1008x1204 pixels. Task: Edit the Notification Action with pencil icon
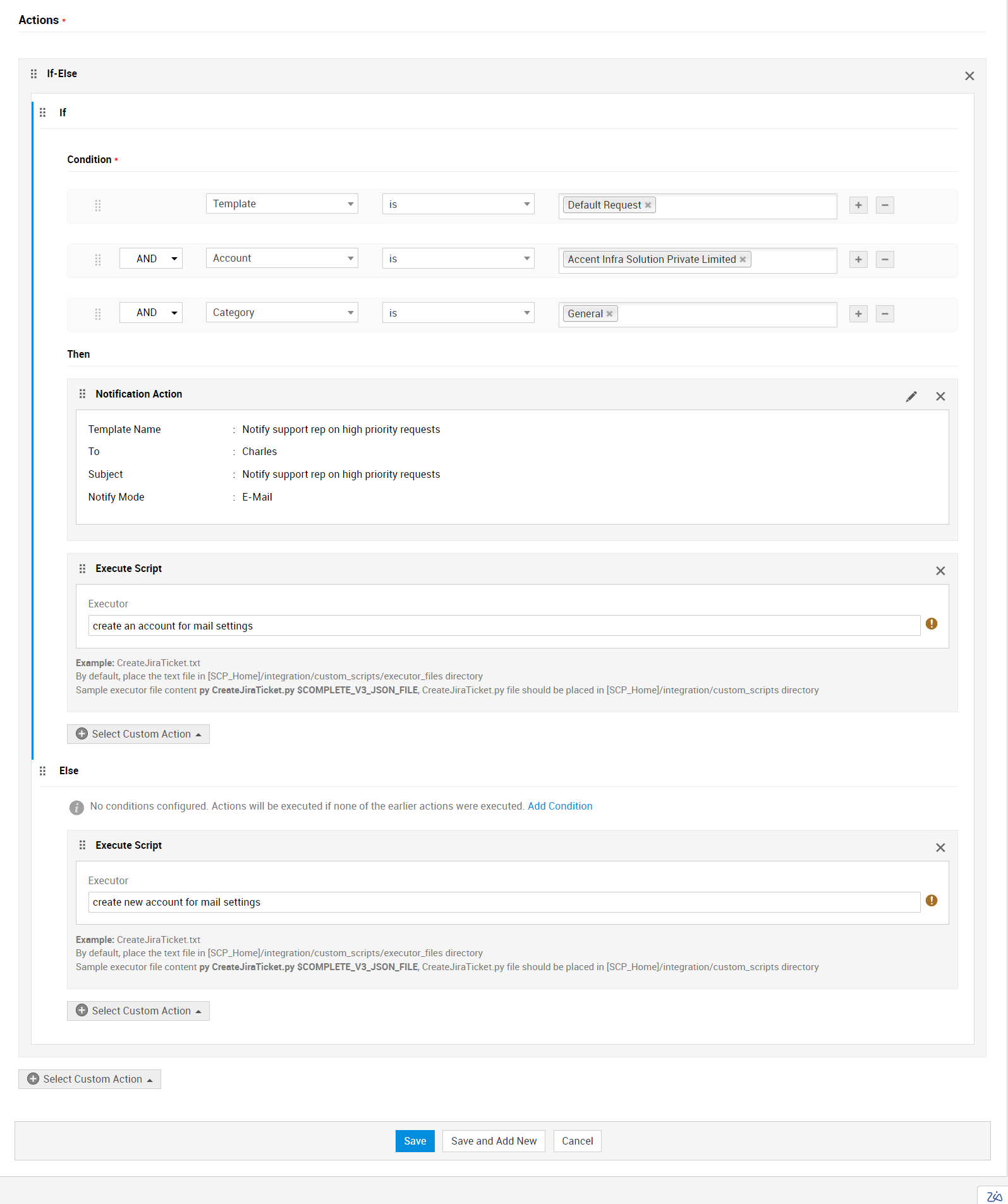click(911, 396)
